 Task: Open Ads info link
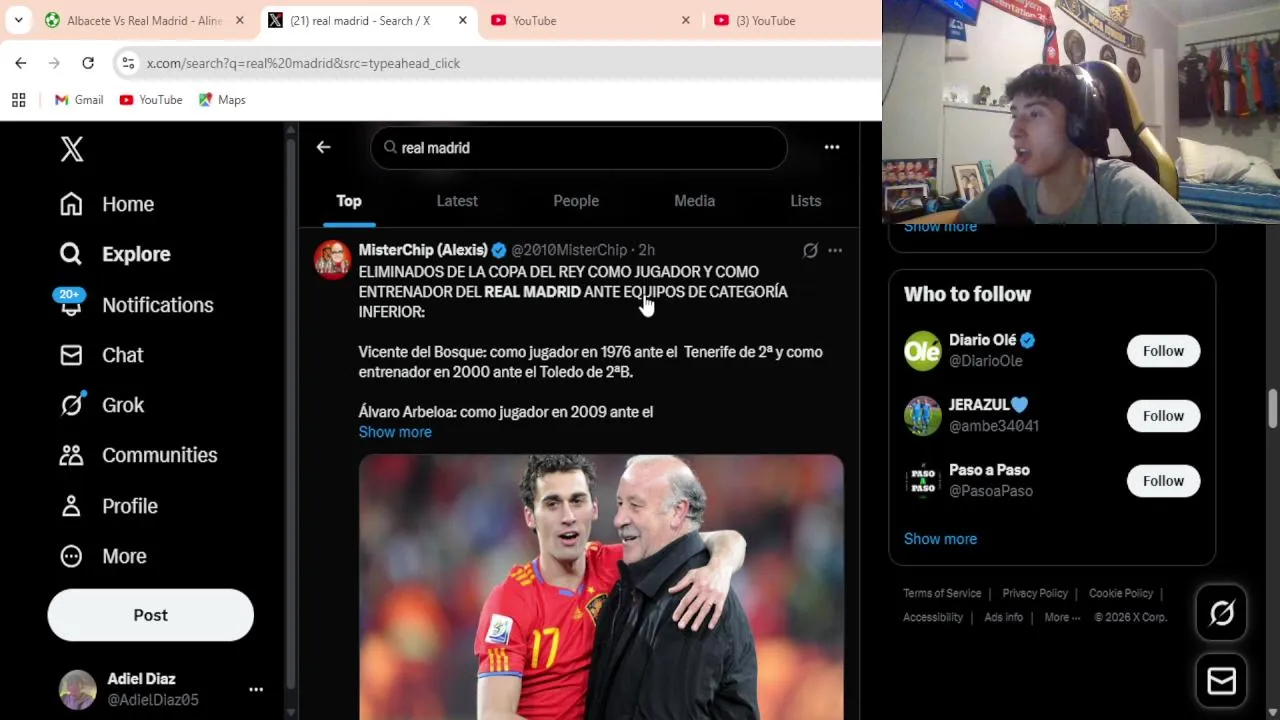pos(1004,617)
